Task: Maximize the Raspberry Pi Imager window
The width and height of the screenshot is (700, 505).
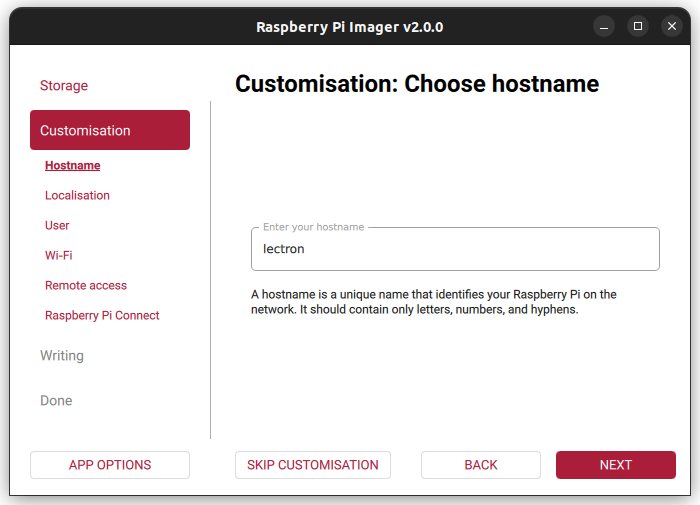Action: point(637,26)
